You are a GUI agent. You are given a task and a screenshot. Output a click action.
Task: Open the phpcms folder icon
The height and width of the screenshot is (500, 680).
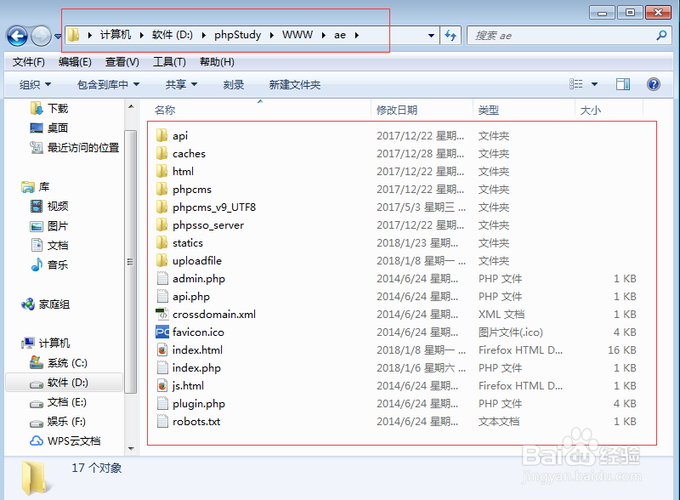pos(163,189)
